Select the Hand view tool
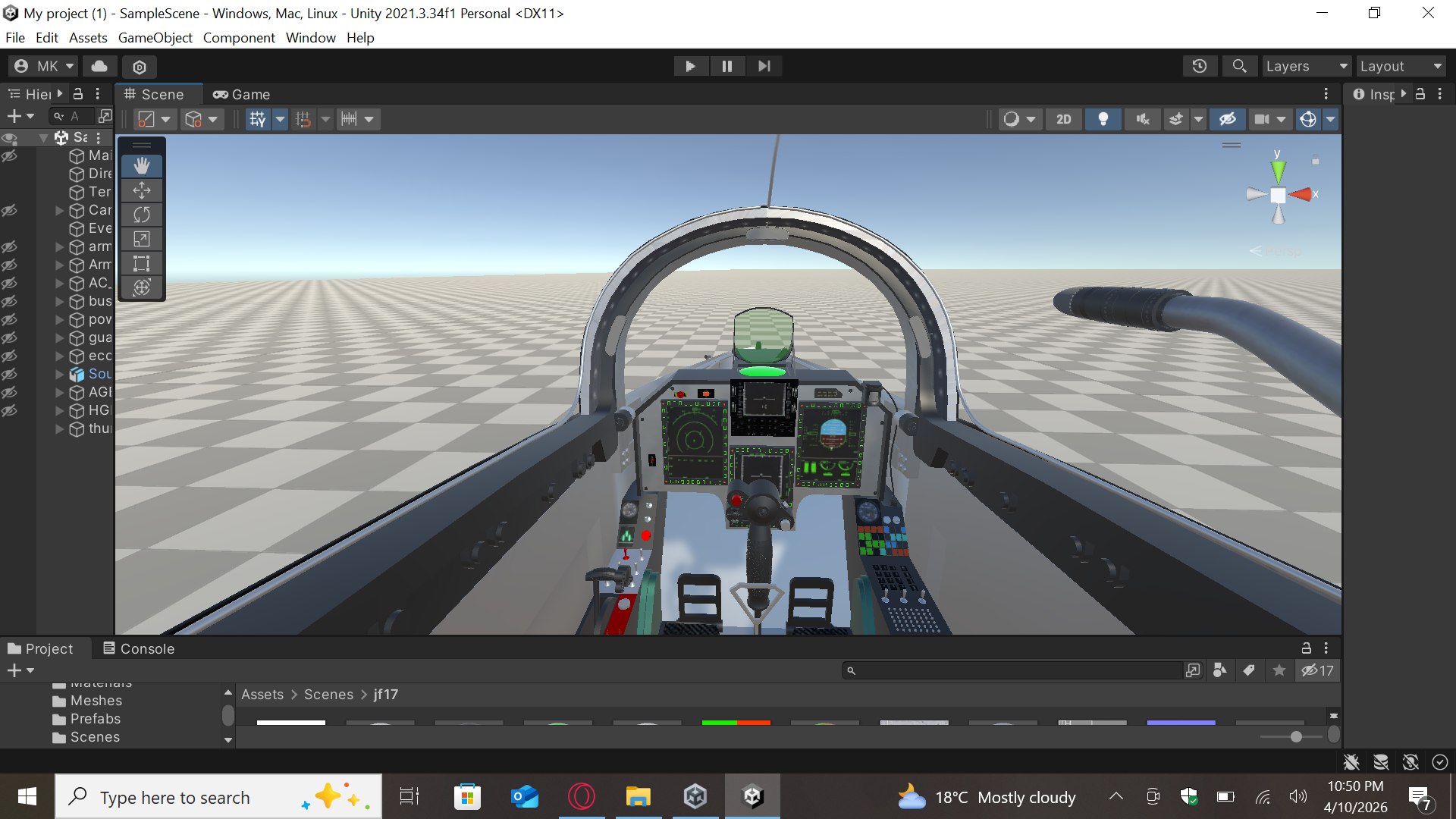Screen dimensions: 1456x819 pyautogui.click(x=142, y=166)
